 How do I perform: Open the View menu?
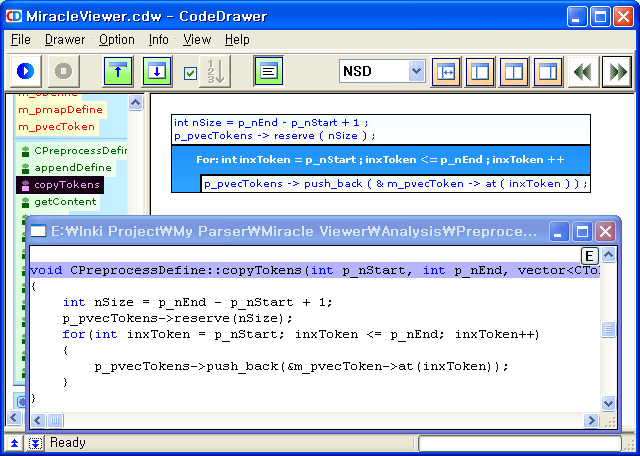[197, 40]
